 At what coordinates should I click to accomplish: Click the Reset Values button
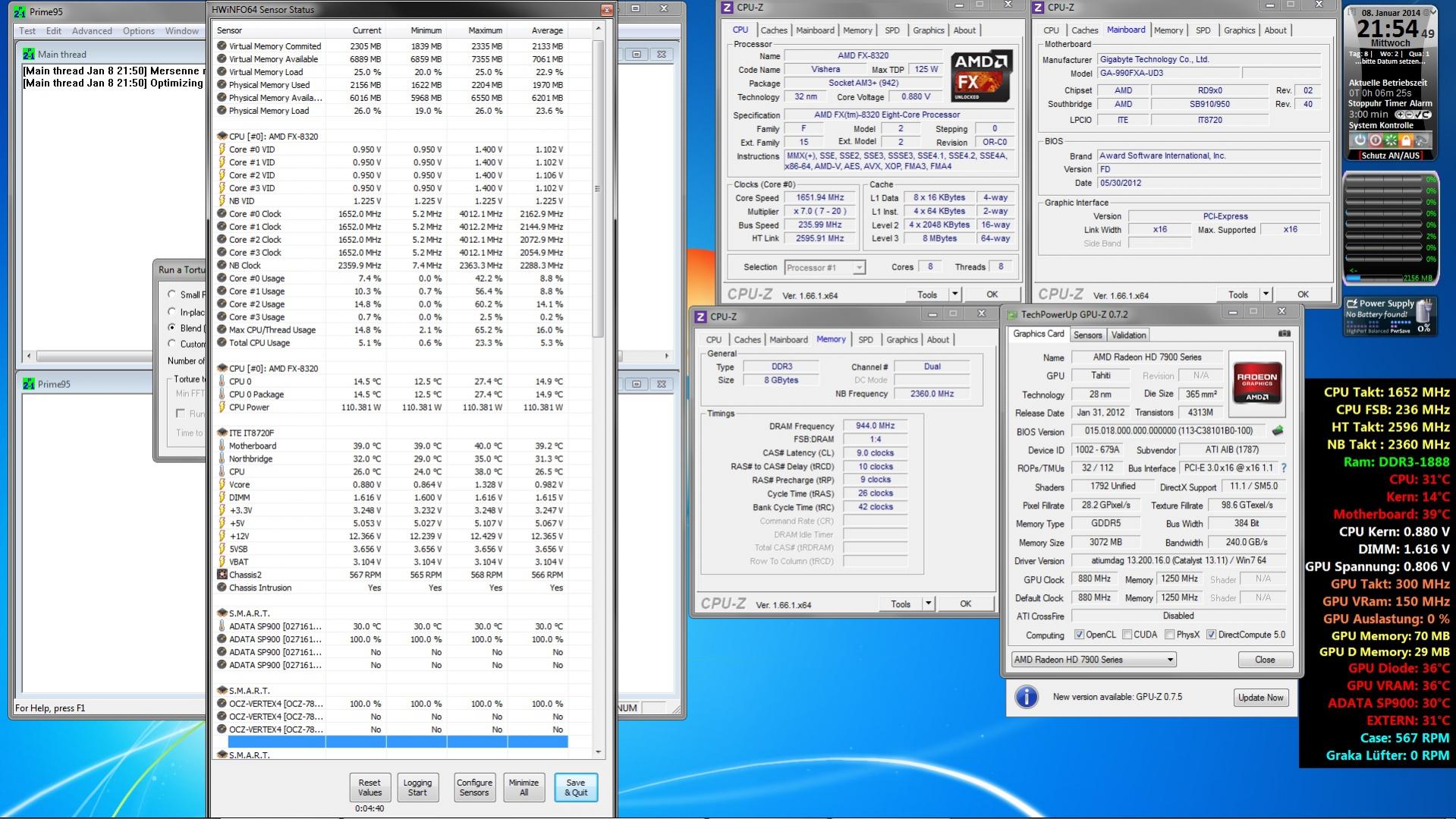370,787
